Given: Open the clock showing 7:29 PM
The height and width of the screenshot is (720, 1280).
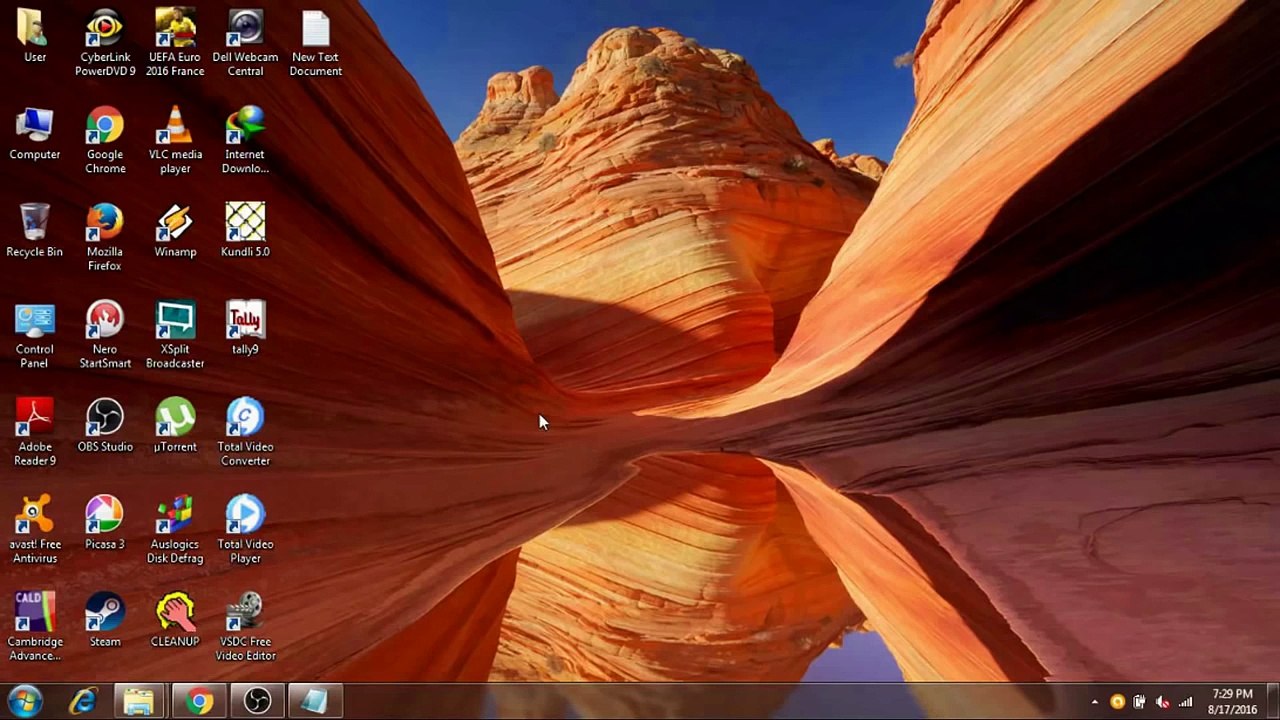Looking at the screenshot, I should click(1232, 701).
